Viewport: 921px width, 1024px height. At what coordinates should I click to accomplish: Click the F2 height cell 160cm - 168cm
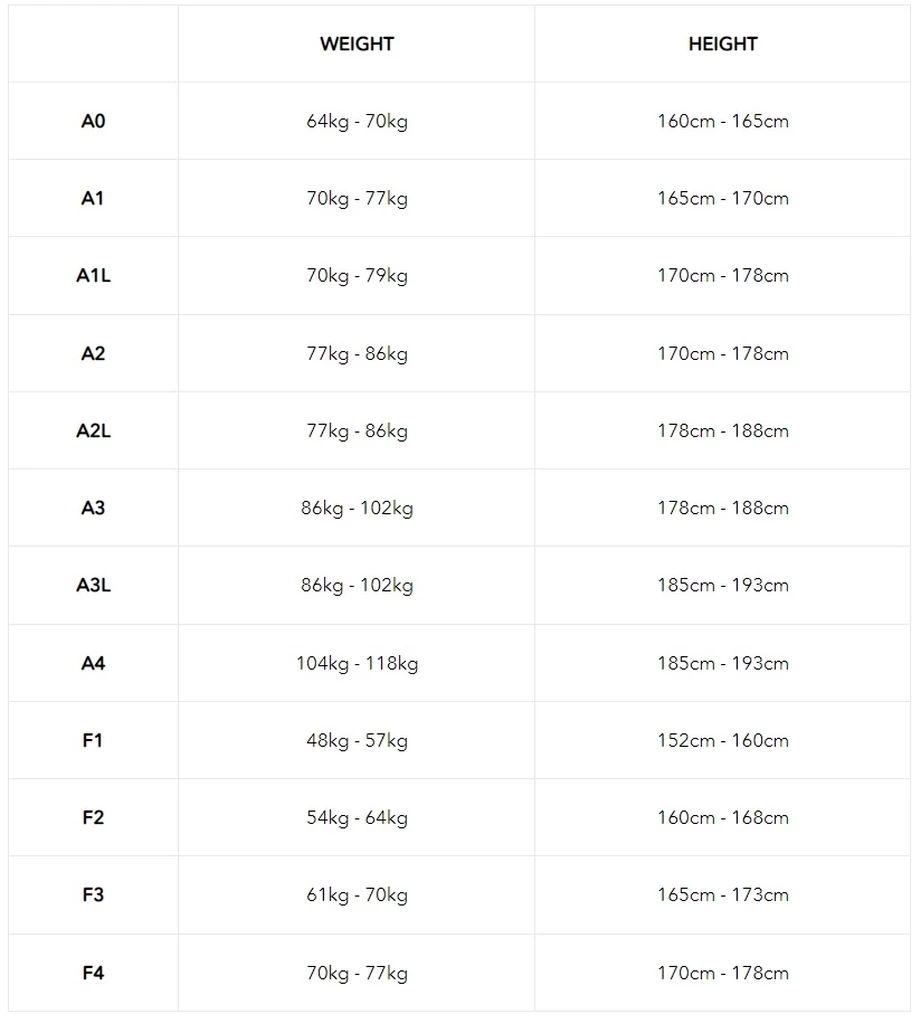point(723,818)
